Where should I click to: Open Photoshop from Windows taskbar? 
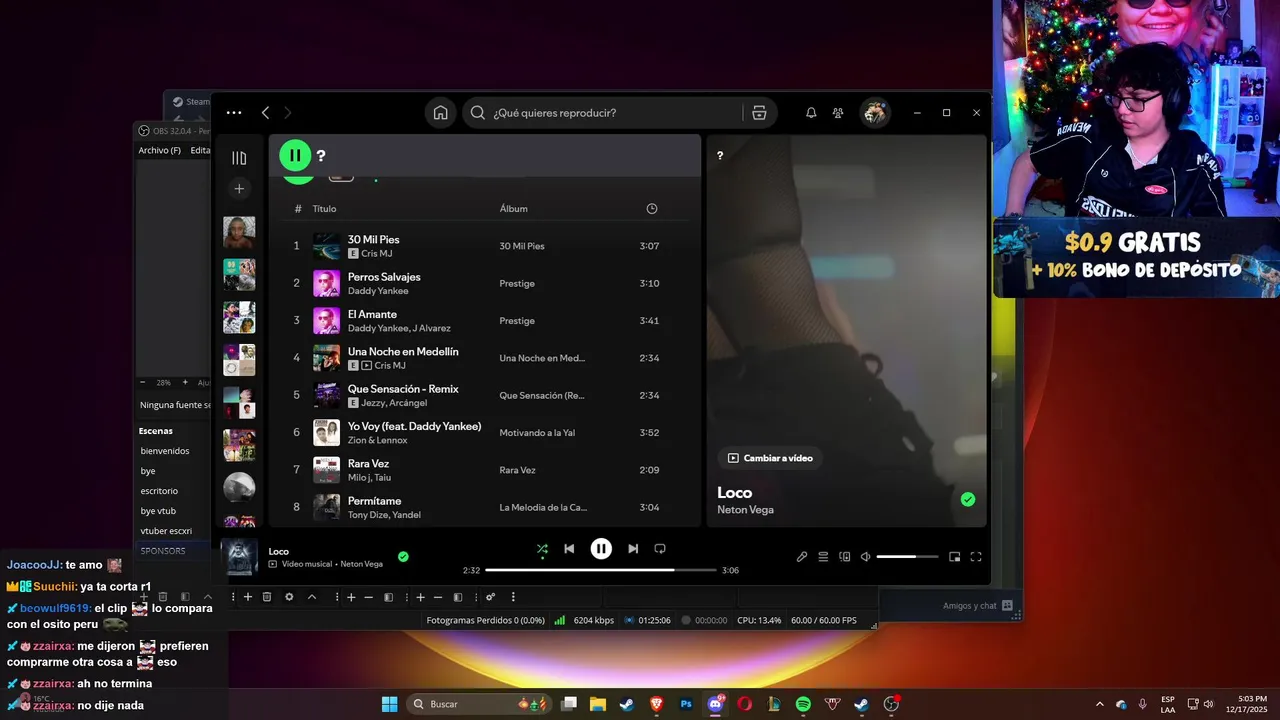pyautogui.click(x=686, y=704)
